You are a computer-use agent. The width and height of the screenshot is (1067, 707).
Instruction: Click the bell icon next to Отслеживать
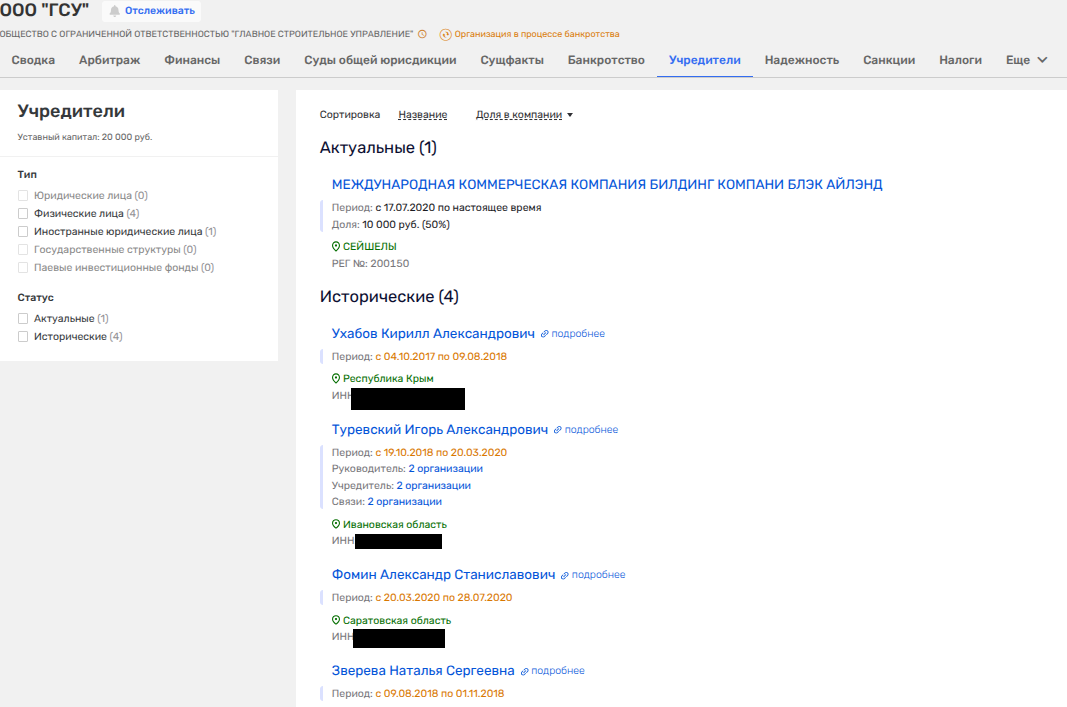(114, 11)
